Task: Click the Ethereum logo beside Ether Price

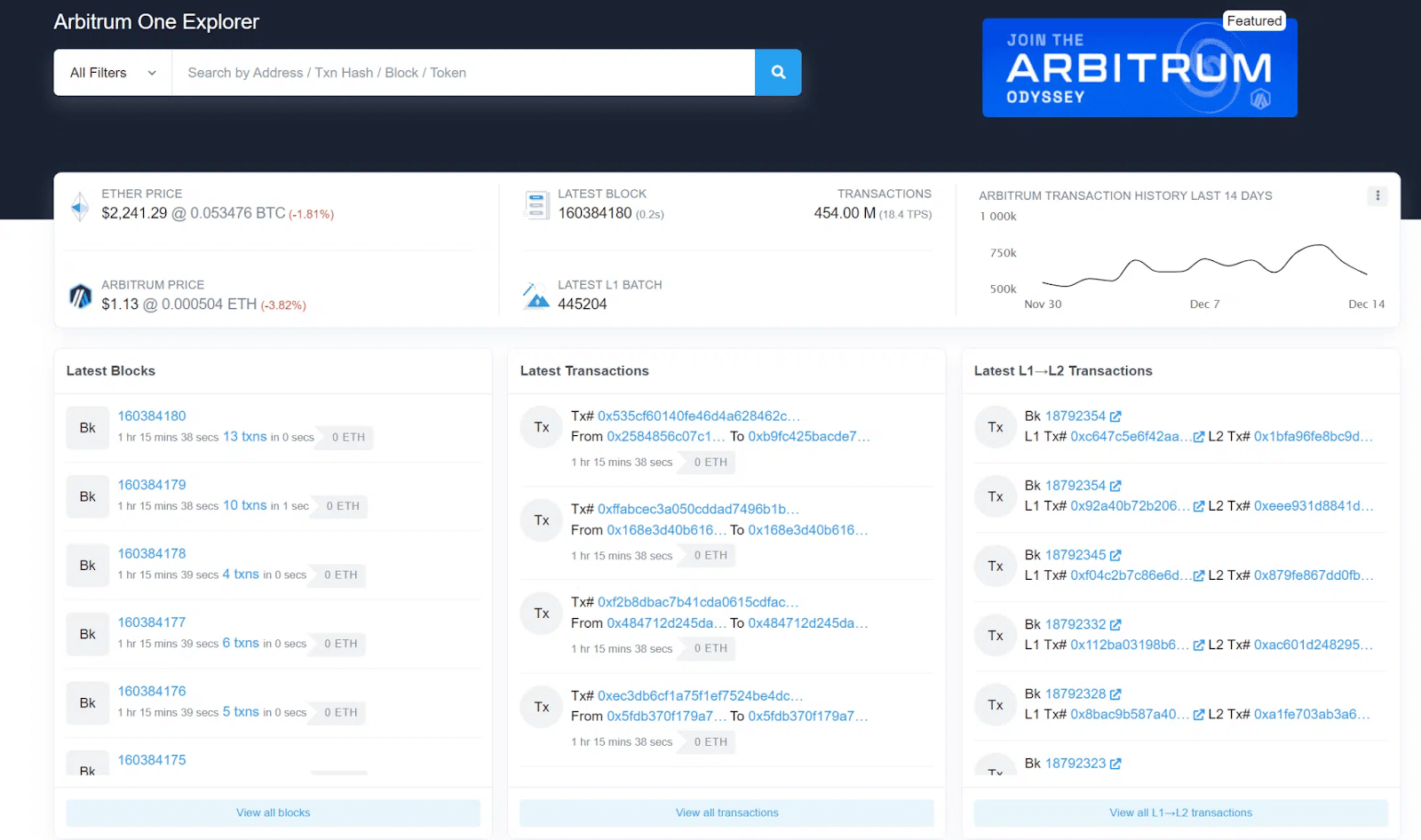Action: tap(80, 207)
